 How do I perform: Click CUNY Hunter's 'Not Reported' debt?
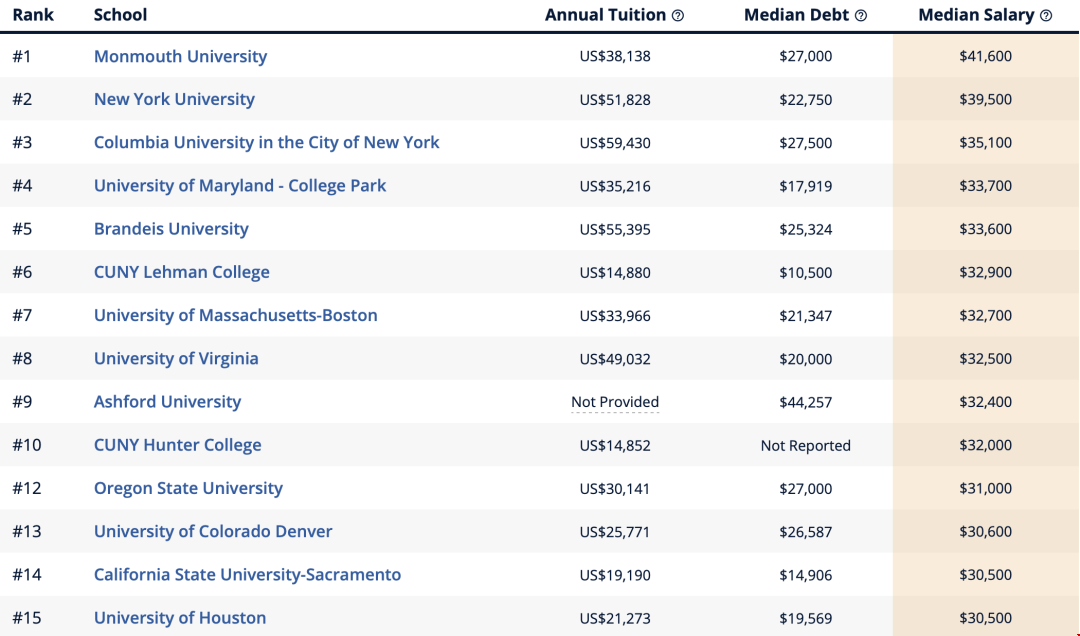(806, 446)
